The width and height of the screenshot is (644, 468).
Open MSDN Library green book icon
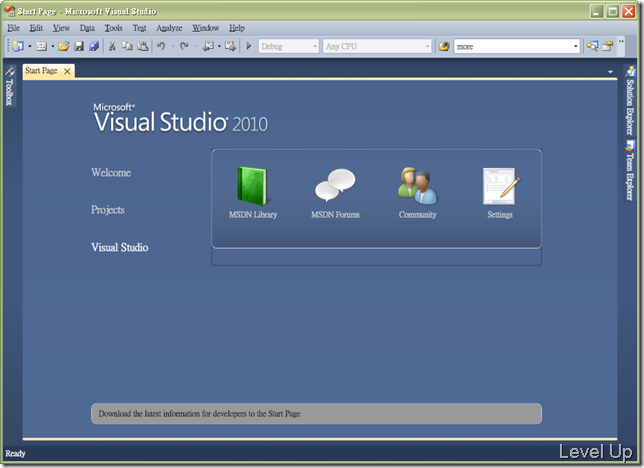pos(252,186)
